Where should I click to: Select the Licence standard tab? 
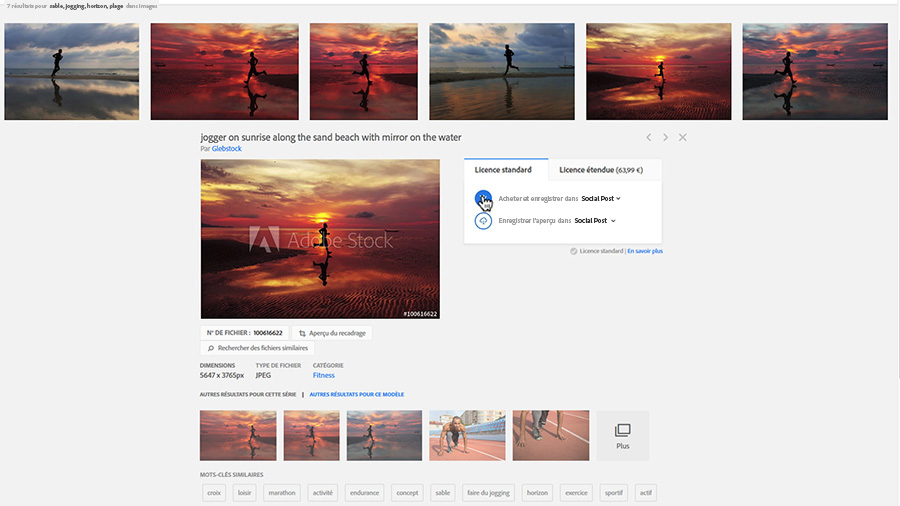pos(506,170)
